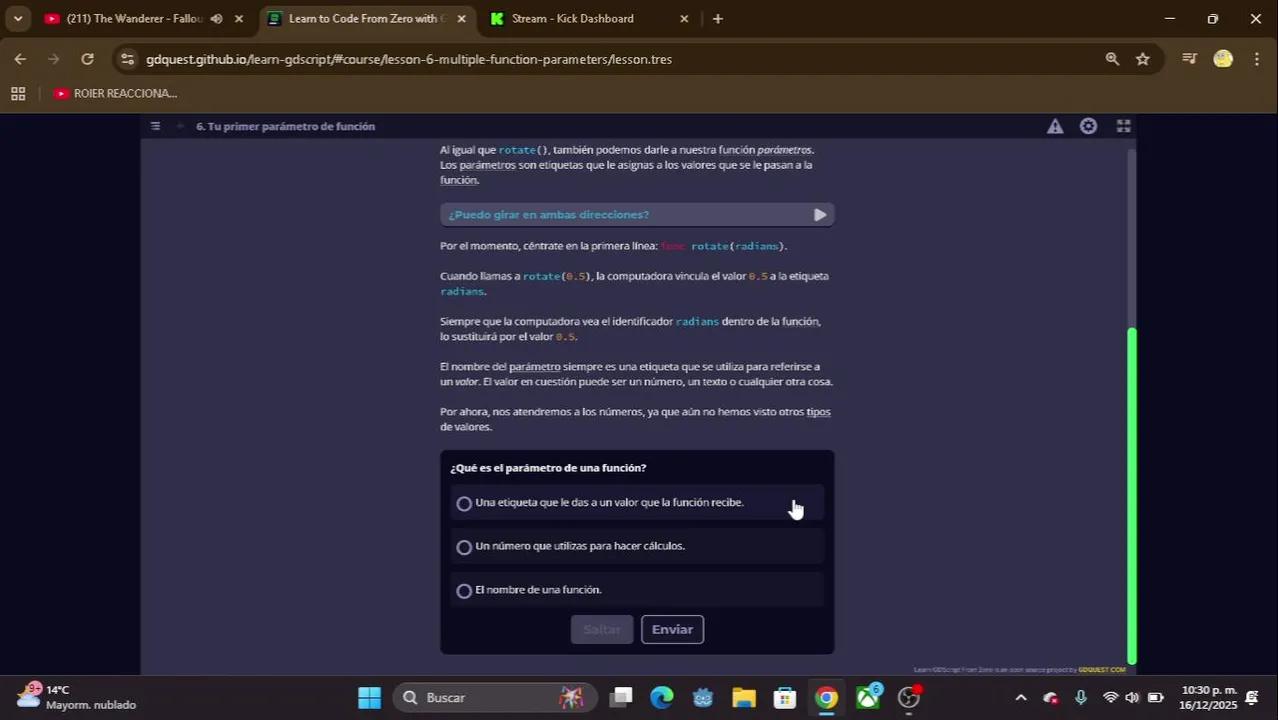Viewport: 1278px width, 720px height.
Task: Launch Microsoft Edge from taskbar
Action: (x=662, y=698)
